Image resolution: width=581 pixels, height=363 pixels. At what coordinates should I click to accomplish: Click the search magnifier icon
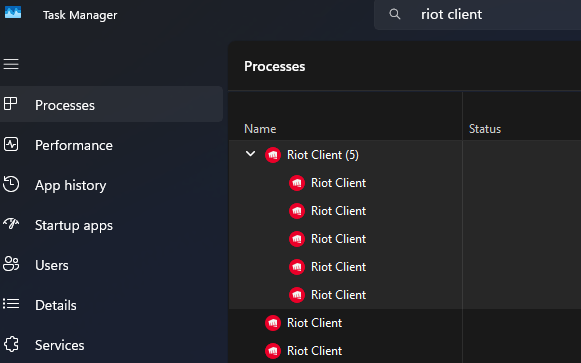(x=395, y=14)
